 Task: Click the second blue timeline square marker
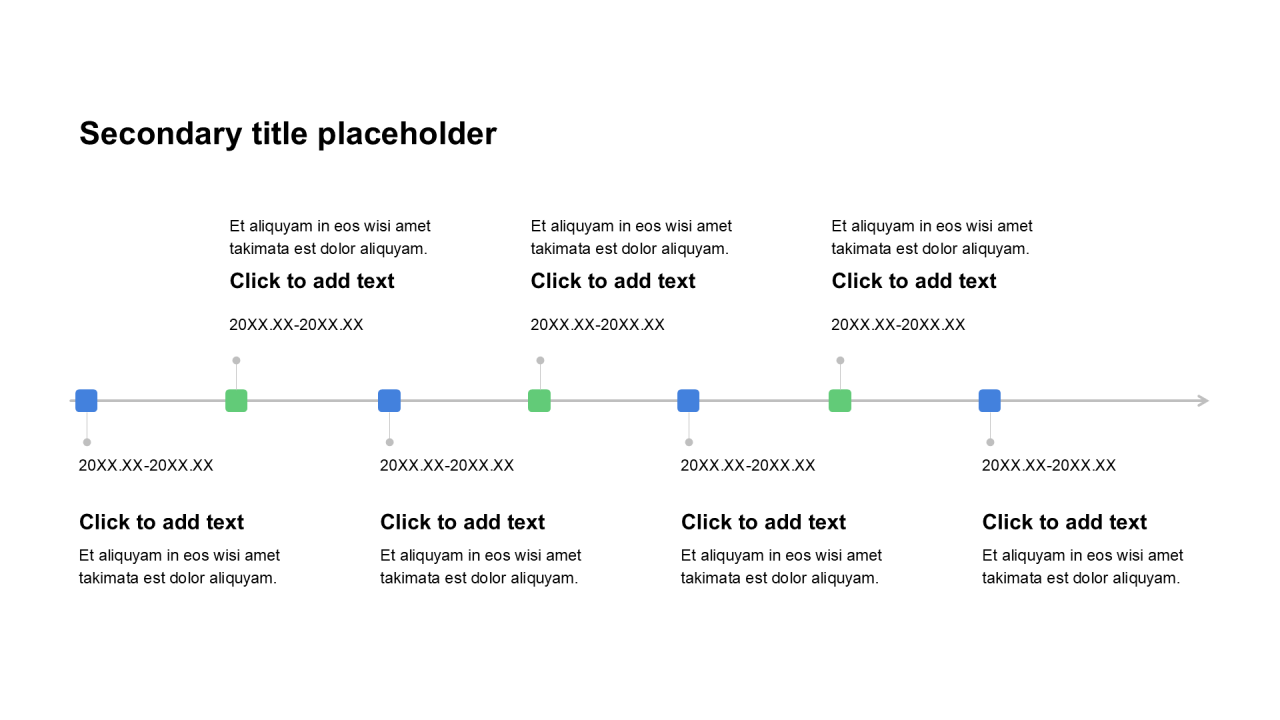(x=389, y=401)
